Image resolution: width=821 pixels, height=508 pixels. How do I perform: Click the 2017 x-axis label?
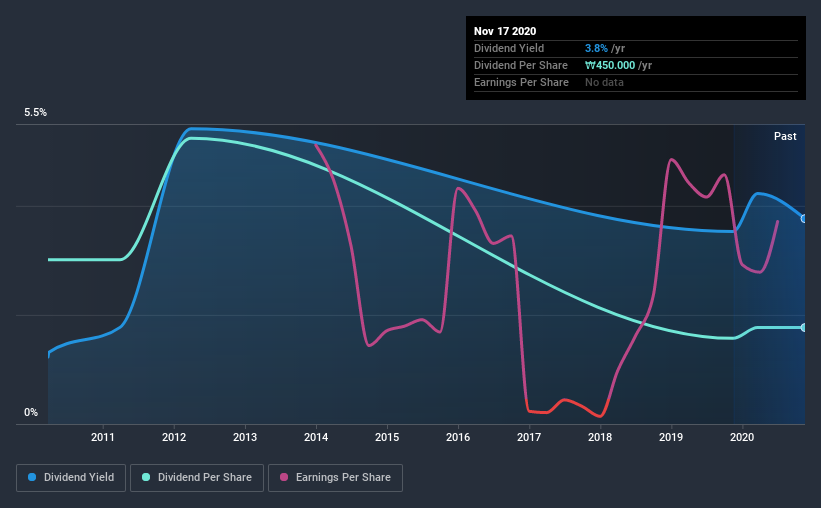(529, 437)
